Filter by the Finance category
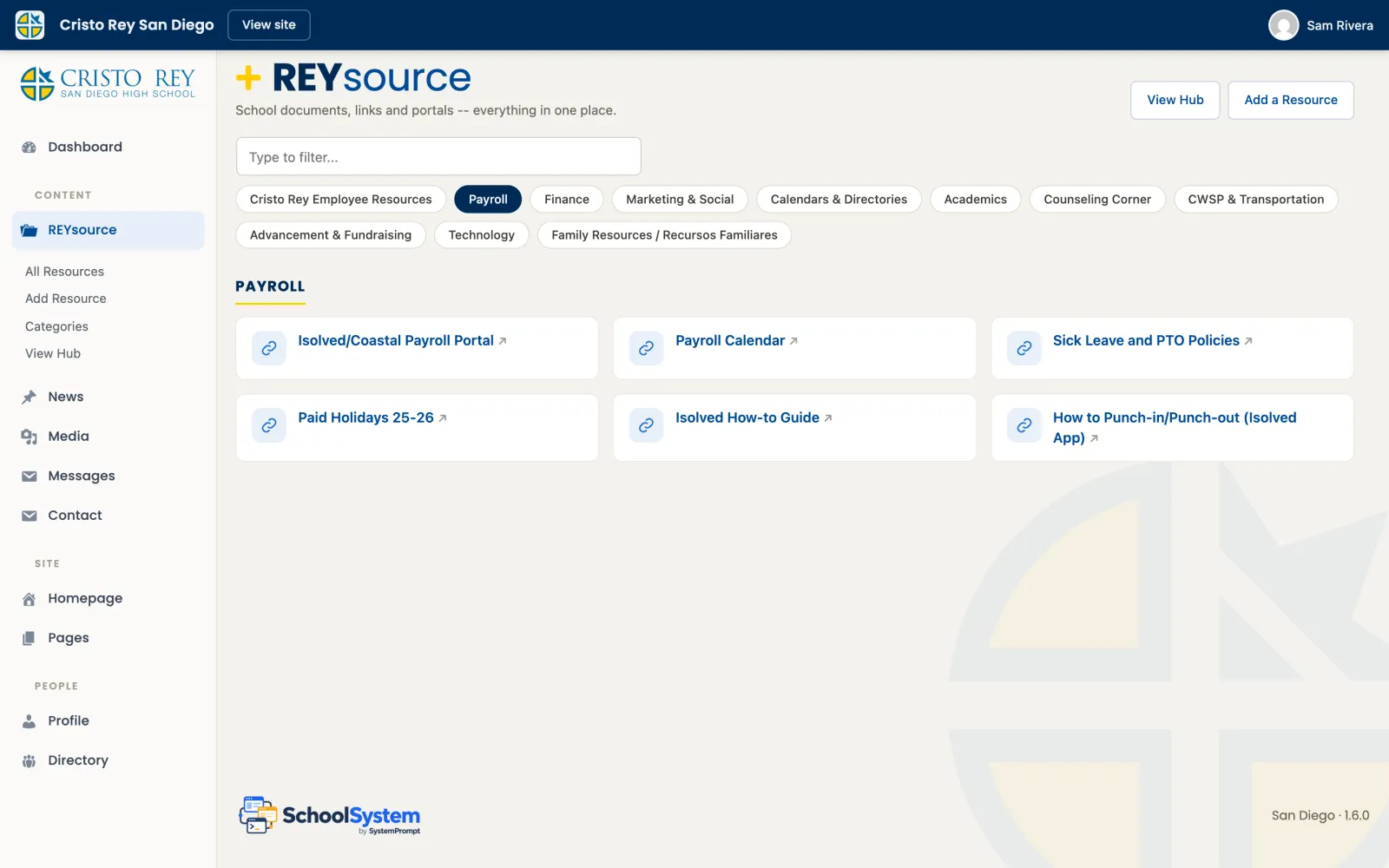The image size is (1389, 868). [567, 200]
